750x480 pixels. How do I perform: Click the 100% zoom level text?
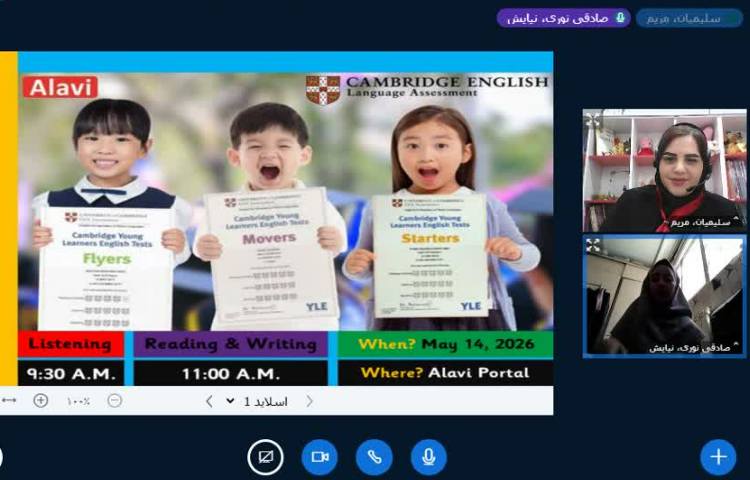click(x=78, y=402)
